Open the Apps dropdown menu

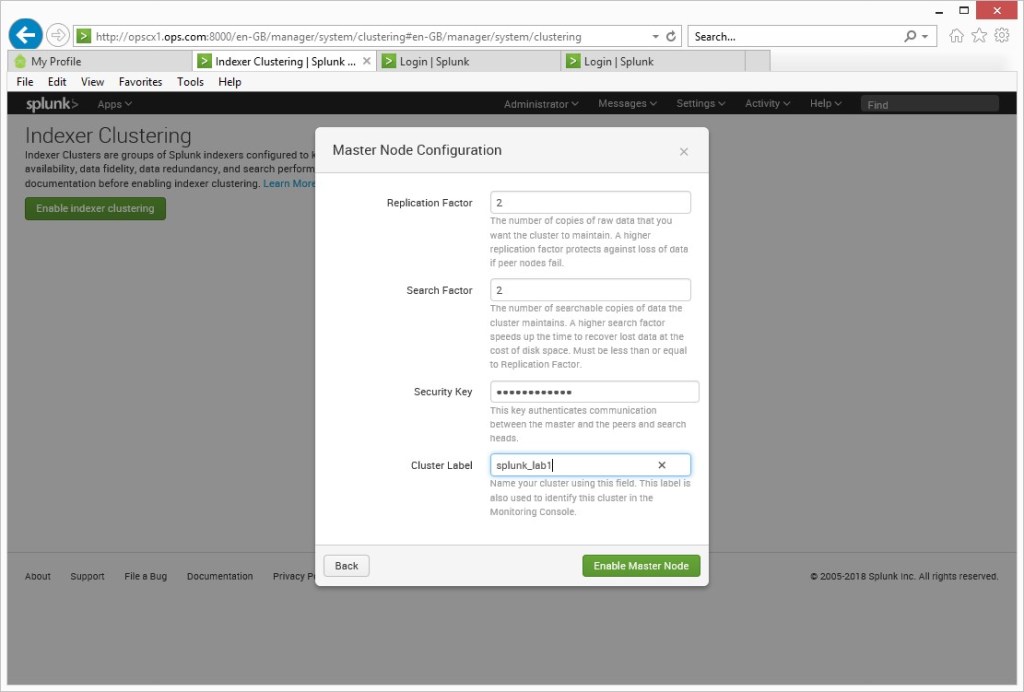(113, 103)
